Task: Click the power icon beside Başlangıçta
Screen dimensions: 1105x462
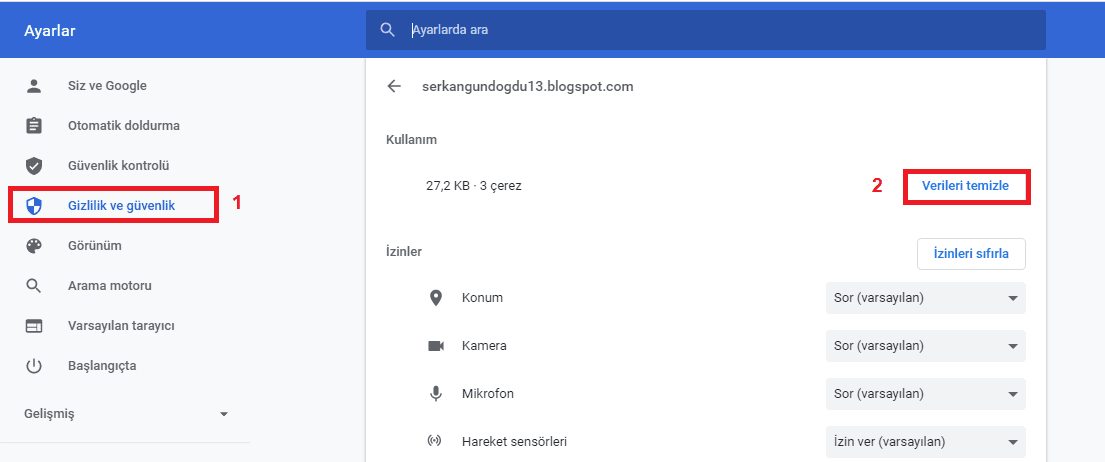Action: click(x=34, y=366)
